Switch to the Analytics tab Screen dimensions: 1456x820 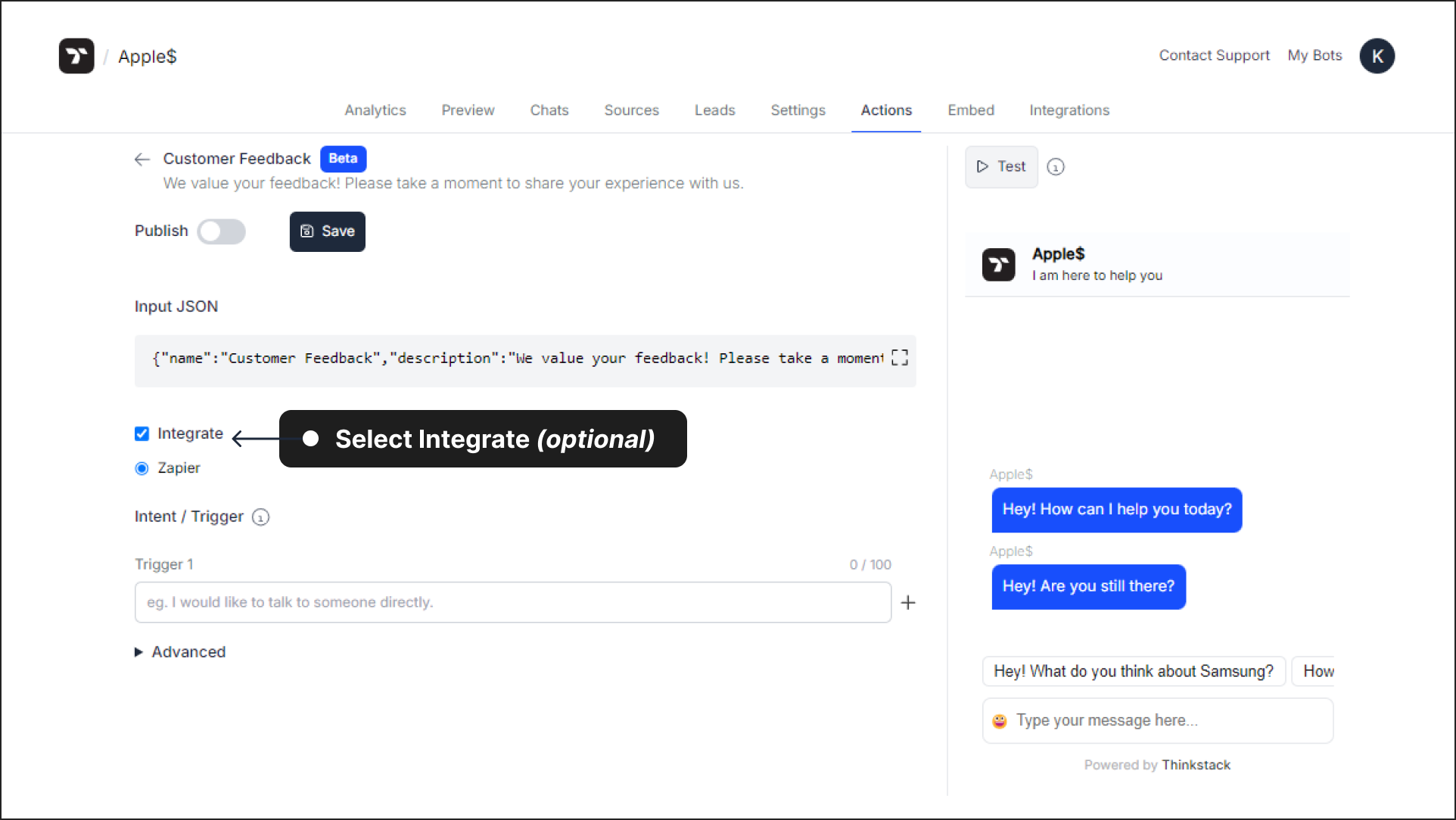pyautogui.click(x=375, y=110)
